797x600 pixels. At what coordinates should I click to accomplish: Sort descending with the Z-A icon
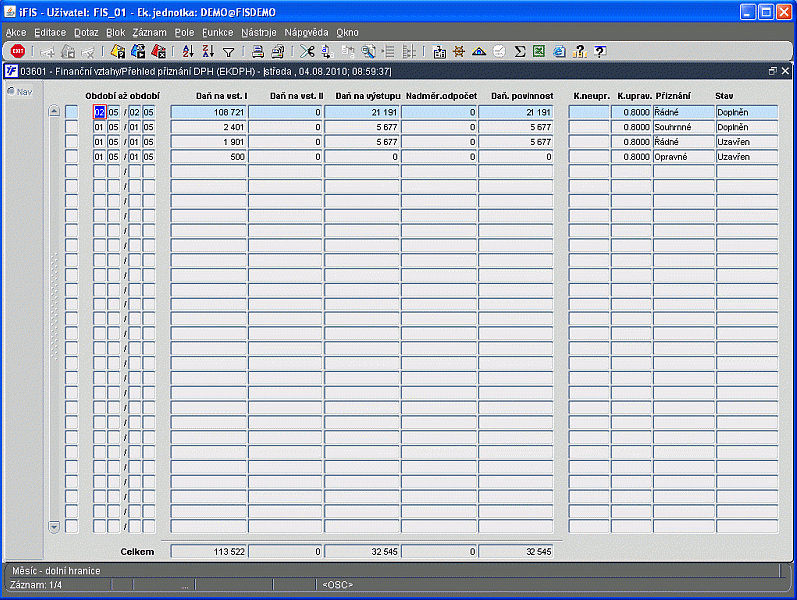tap(208, 51)
